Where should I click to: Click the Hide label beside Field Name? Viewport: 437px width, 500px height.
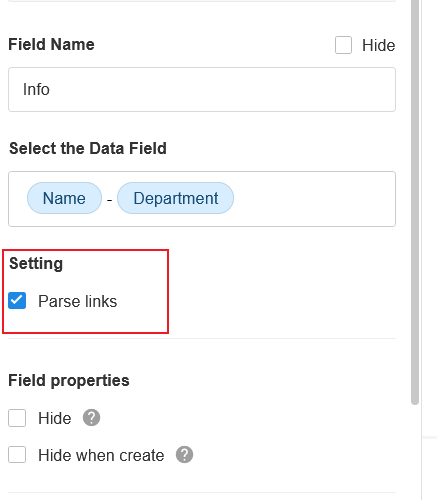coord(379,45)
